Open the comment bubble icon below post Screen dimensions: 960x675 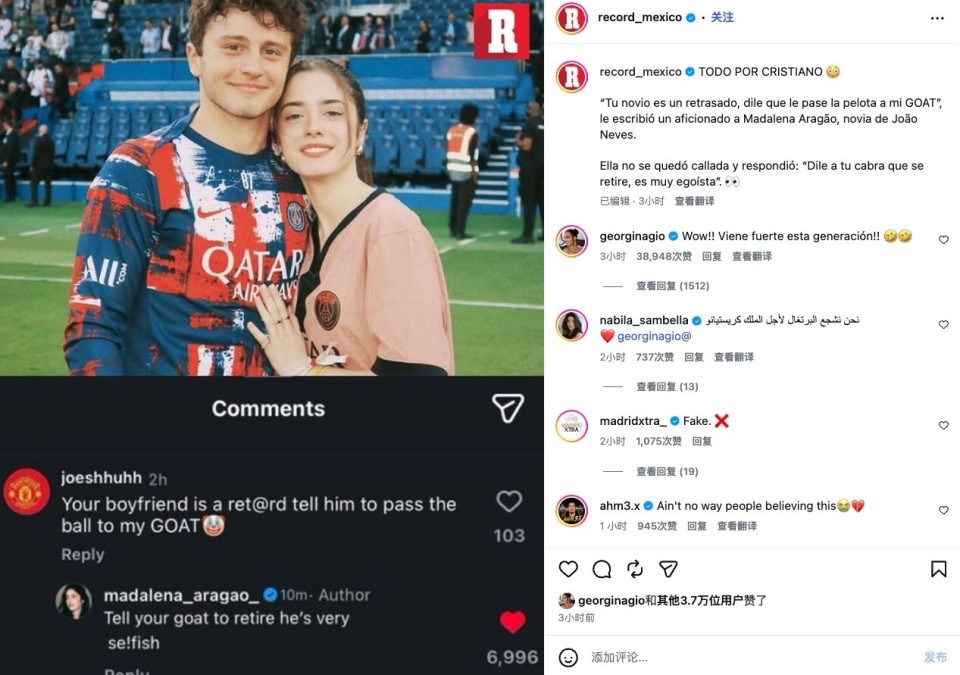602,569
